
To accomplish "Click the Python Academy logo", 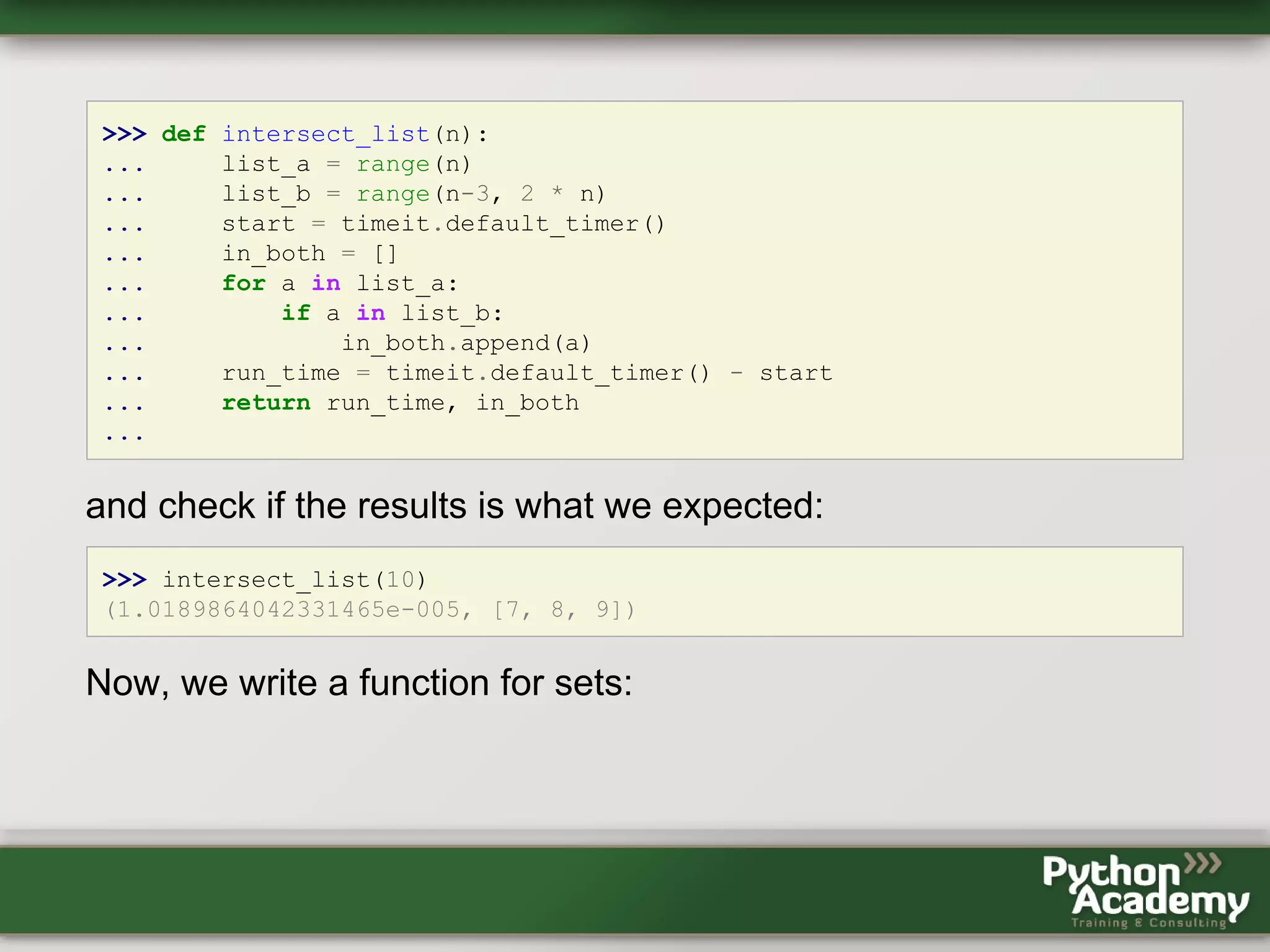I will coord(1146,891).
